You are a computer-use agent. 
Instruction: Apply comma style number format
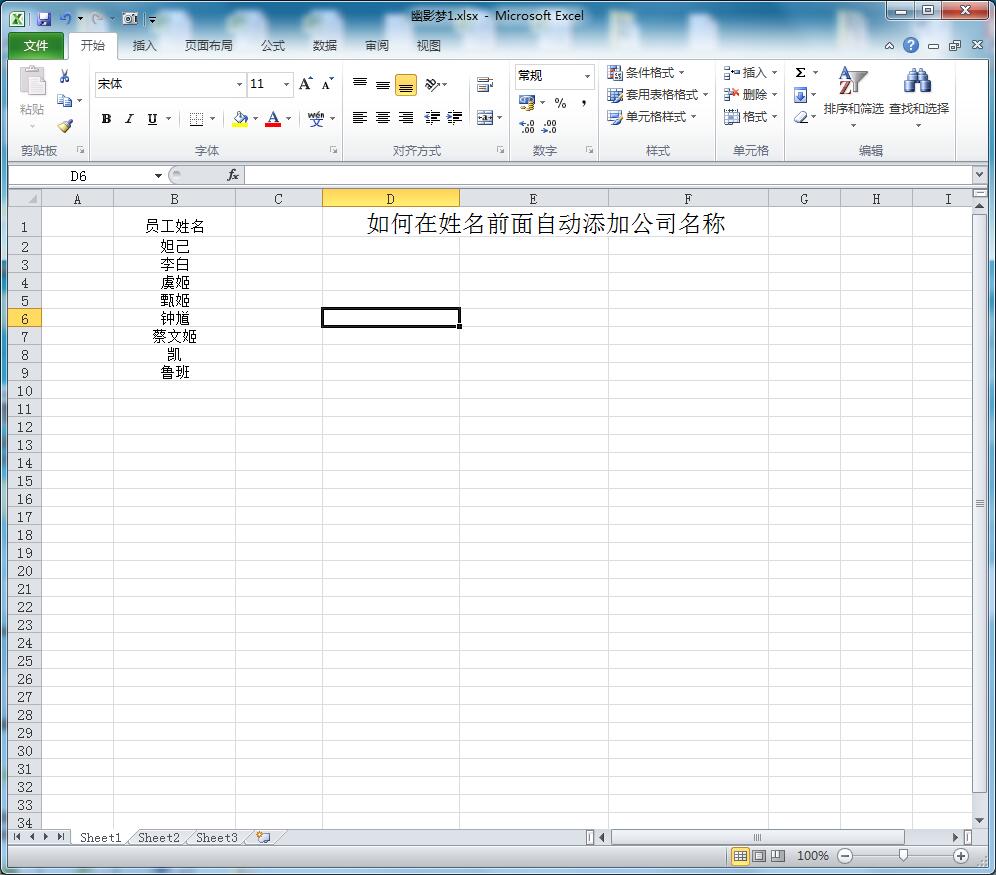pyautogui.click(x=583, y=103)
